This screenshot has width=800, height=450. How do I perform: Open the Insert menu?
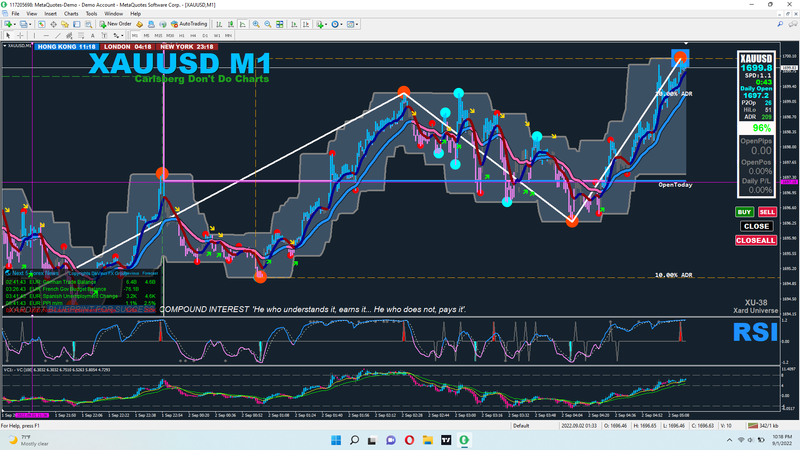click(x=51, y=14)
